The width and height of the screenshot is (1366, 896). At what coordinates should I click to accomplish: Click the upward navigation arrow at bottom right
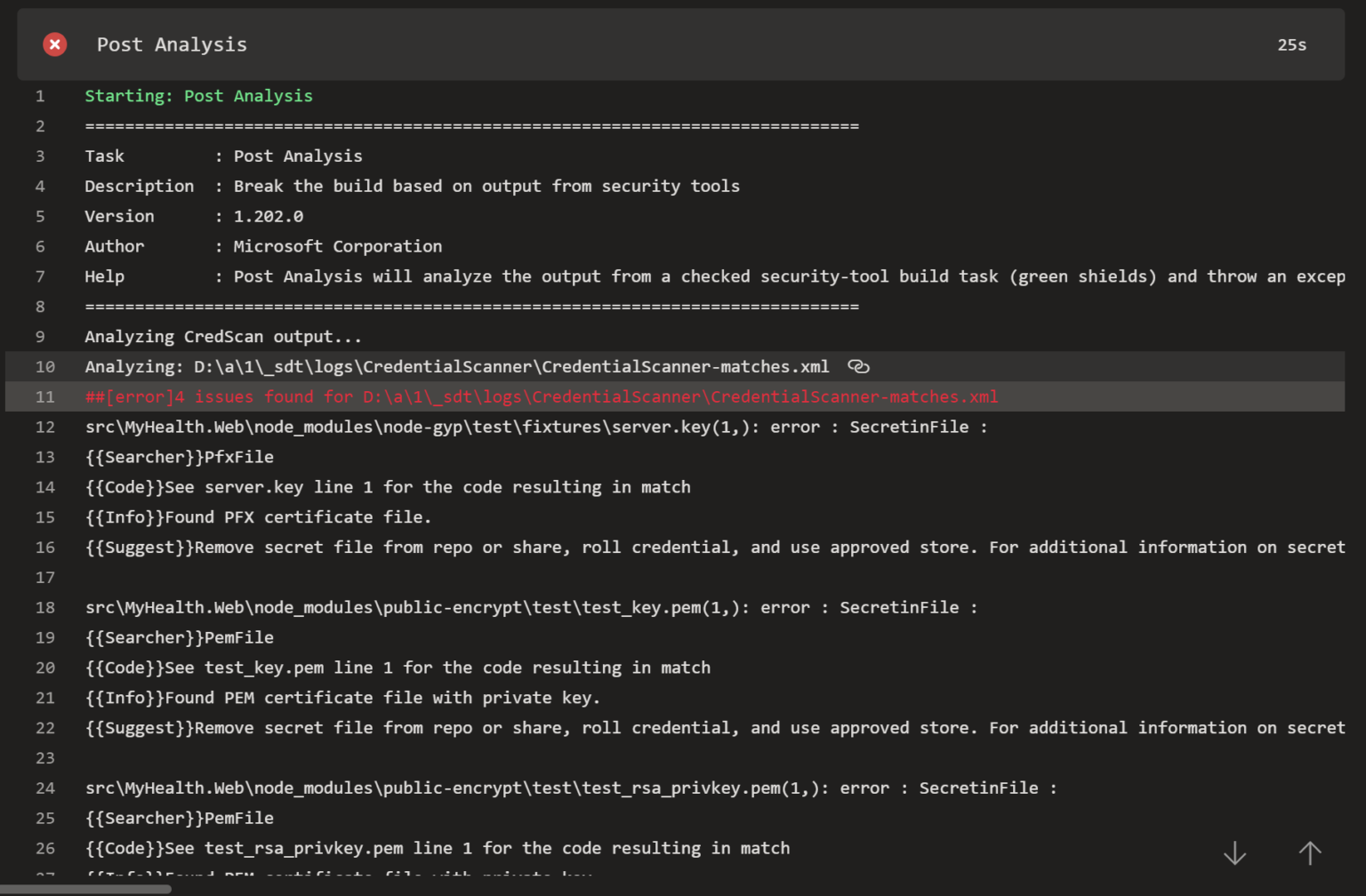(1310, 852)
